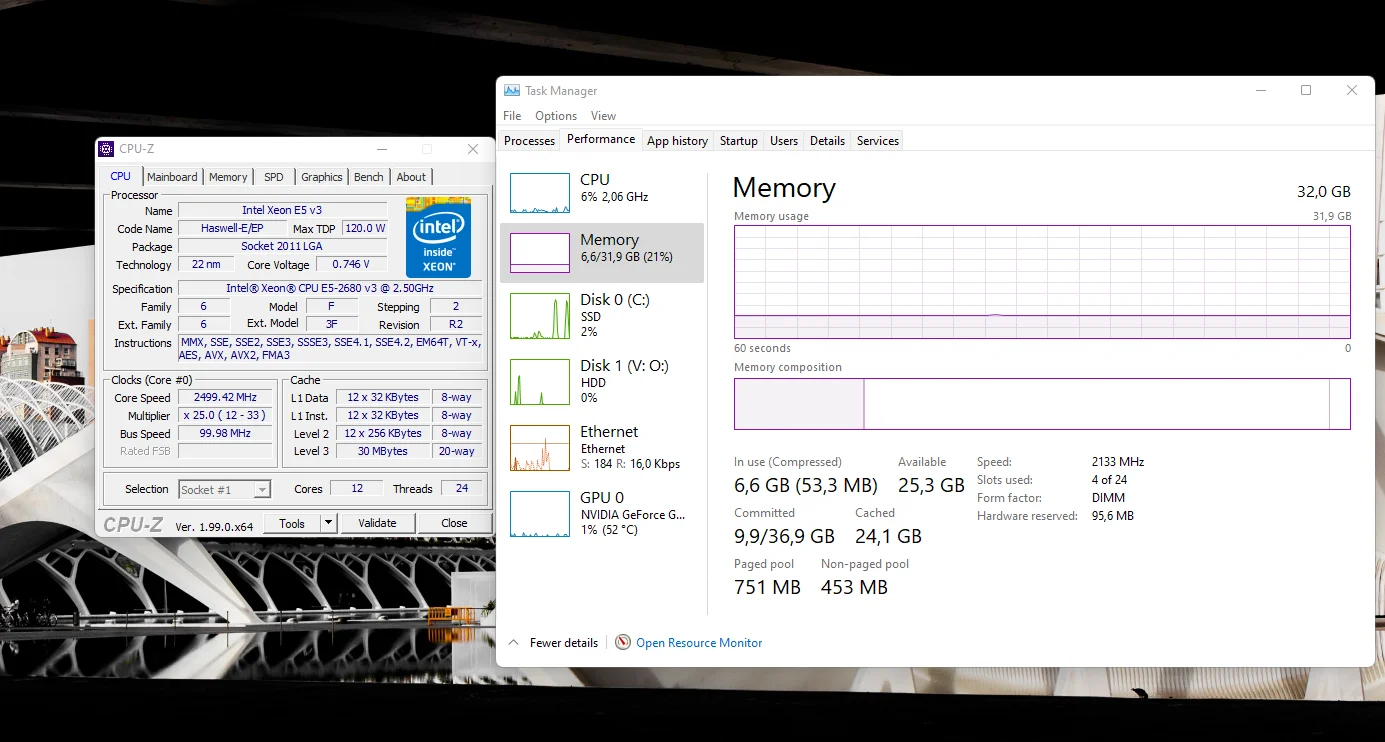
Task: Click the Validate button in CPU-Z
Action: (377, 523)
